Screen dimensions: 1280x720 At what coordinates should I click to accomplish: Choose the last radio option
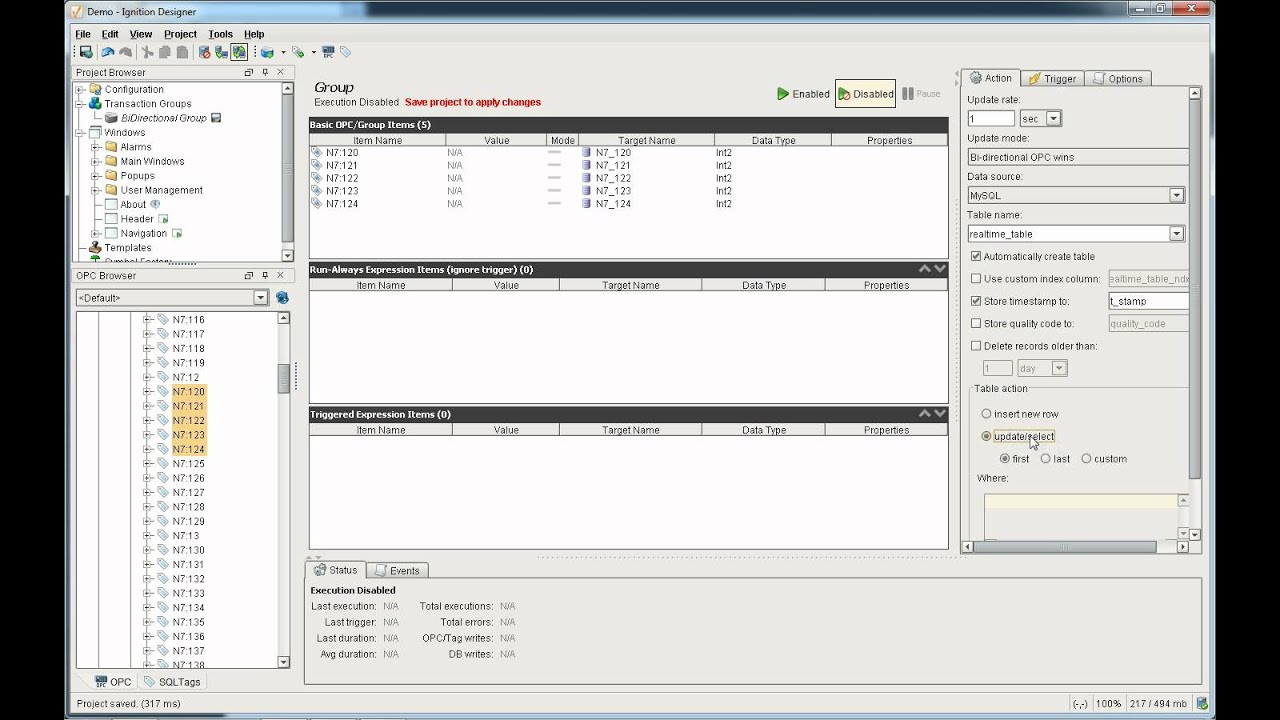(x=1045, y=459)
